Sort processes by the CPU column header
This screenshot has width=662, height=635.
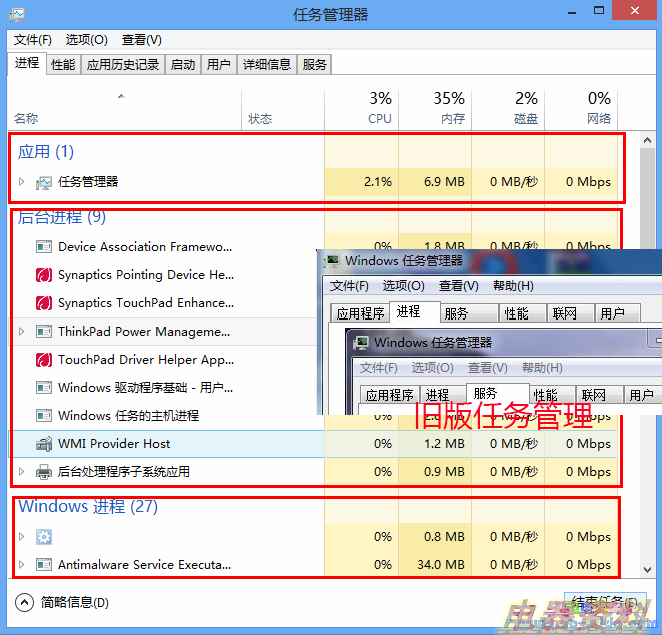coord(379,108)
